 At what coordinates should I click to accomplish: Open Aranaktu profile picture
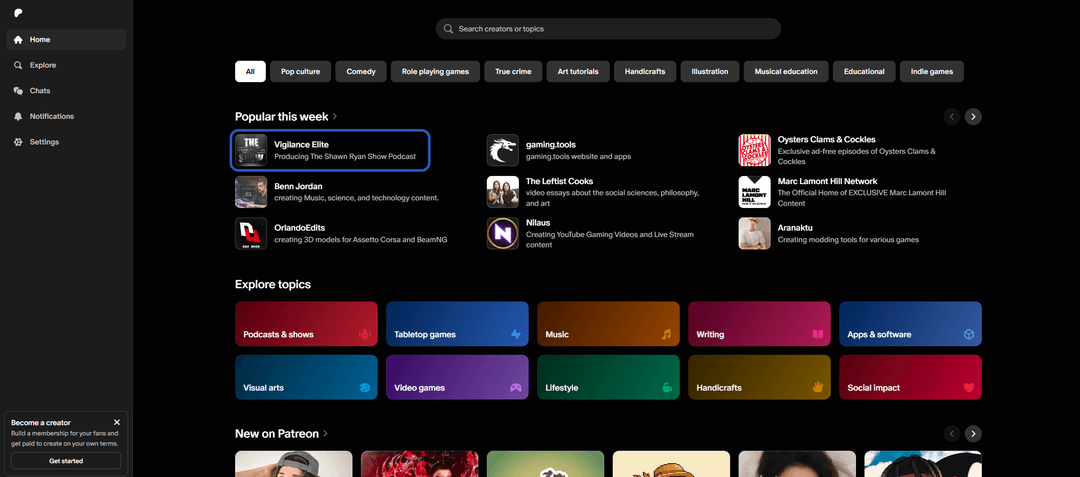pos(754,233)
